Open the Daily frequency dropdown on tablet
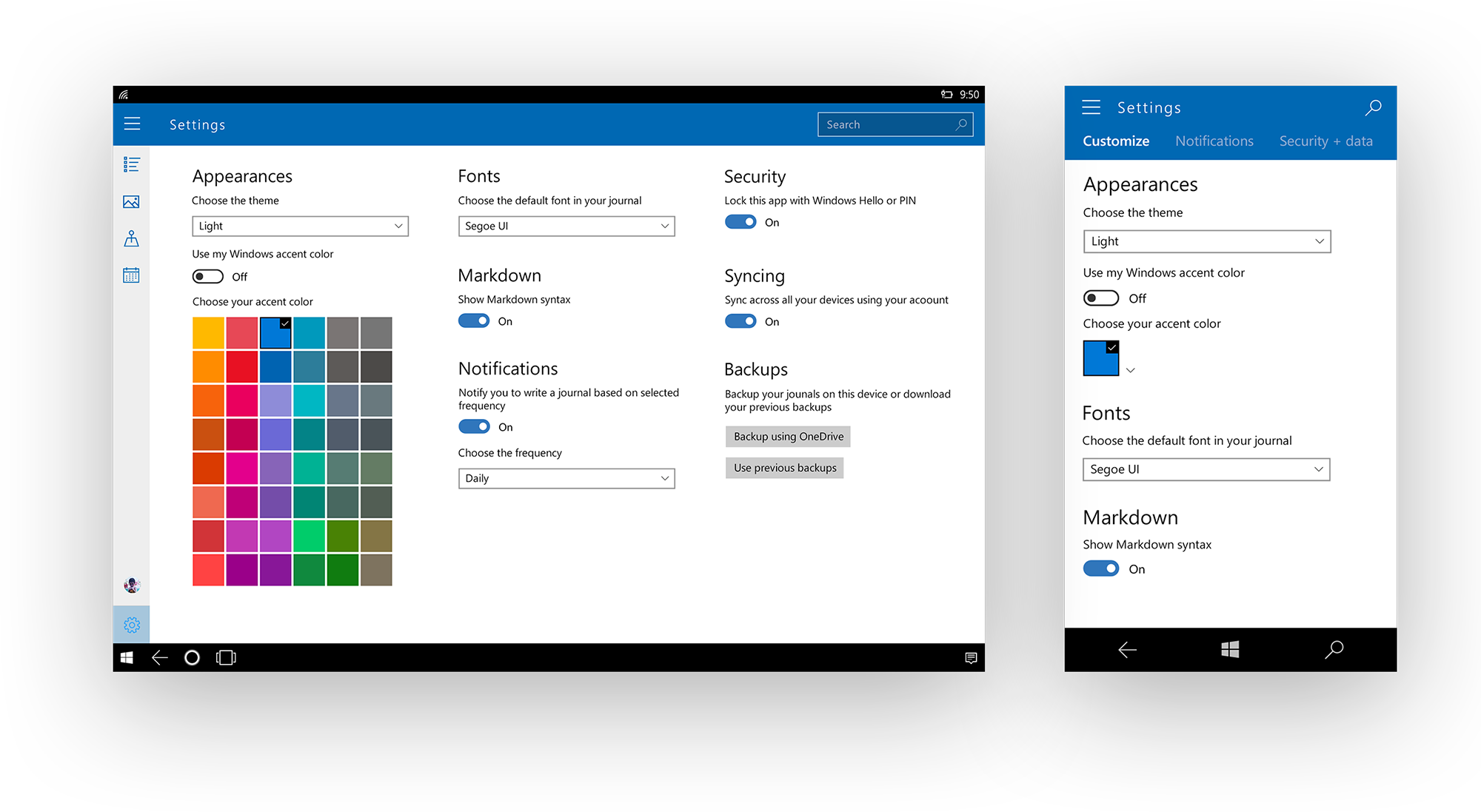Screen dimensions: 1481x812 (x=566, y=478)
